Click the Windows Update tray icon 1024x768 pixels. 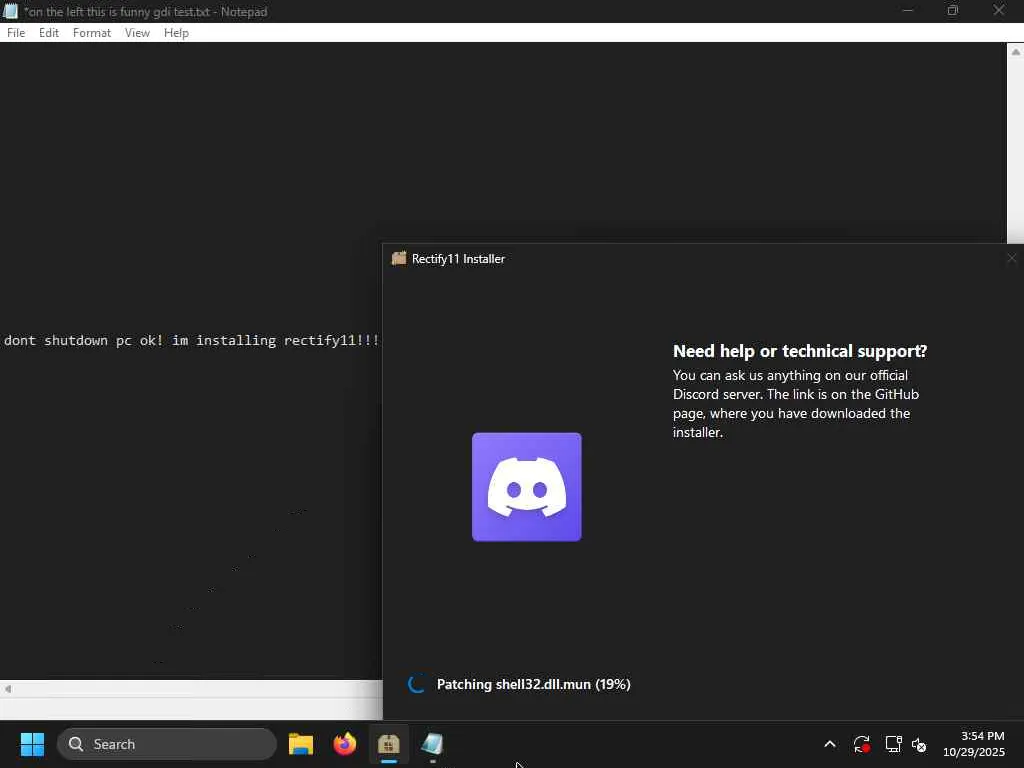pos(861,744)
